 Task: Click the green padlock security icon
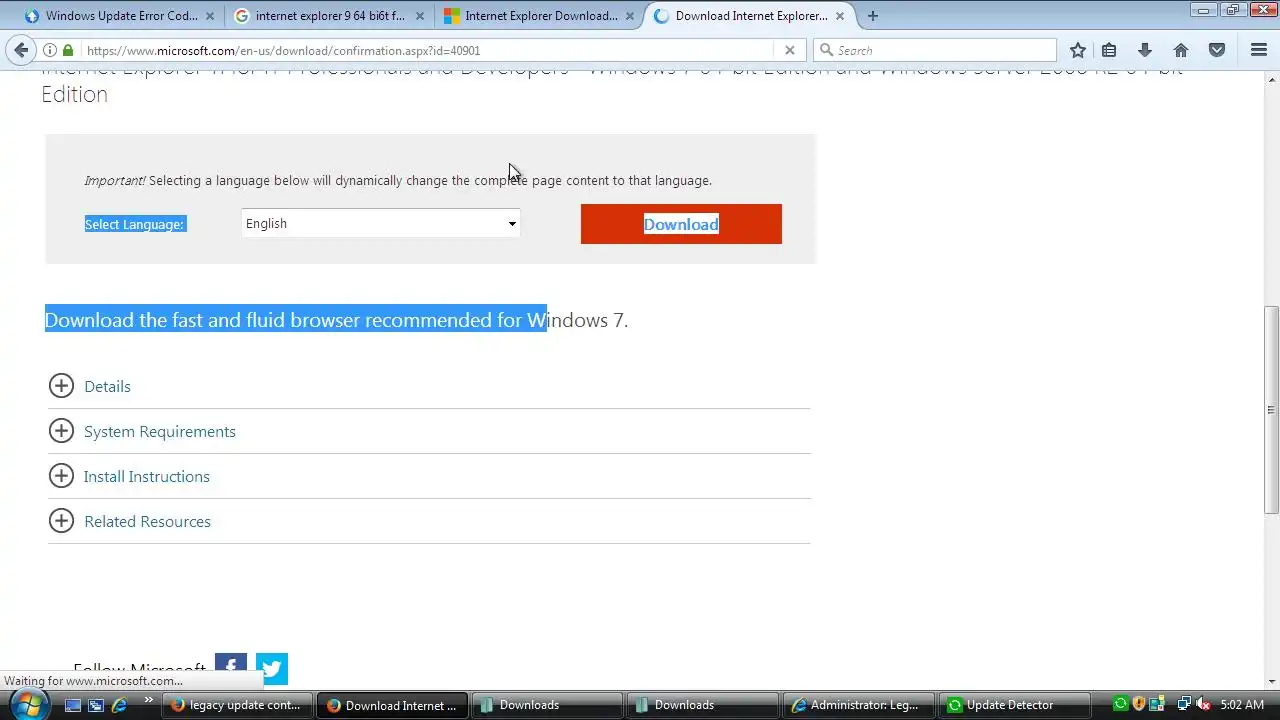click(68, 50)
